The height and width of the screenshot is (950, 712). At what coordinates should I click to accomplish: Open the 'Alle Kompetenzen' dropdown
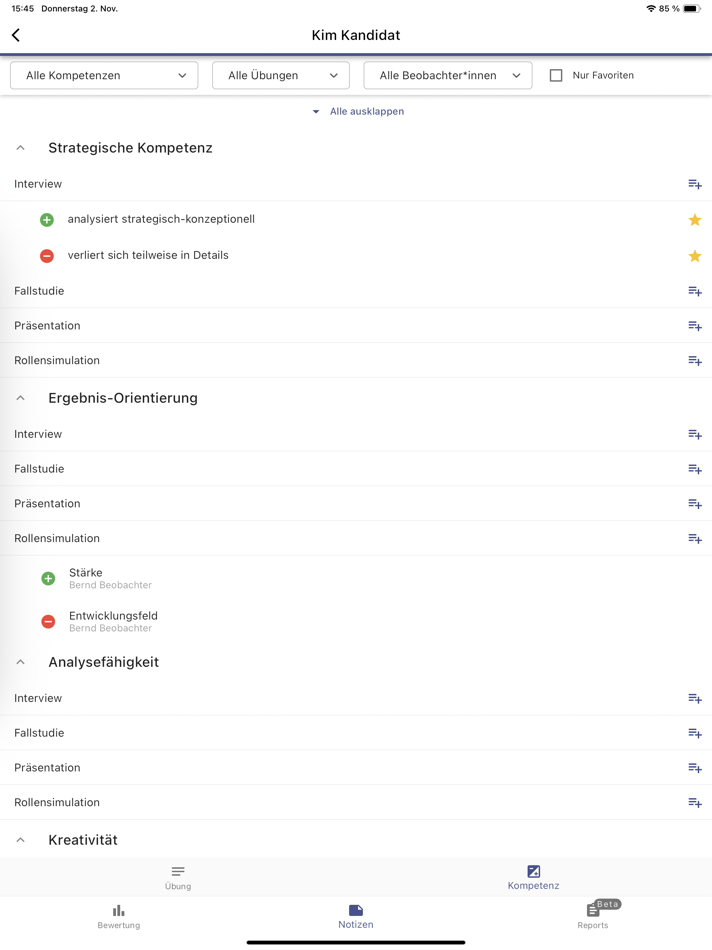(103, 75)
